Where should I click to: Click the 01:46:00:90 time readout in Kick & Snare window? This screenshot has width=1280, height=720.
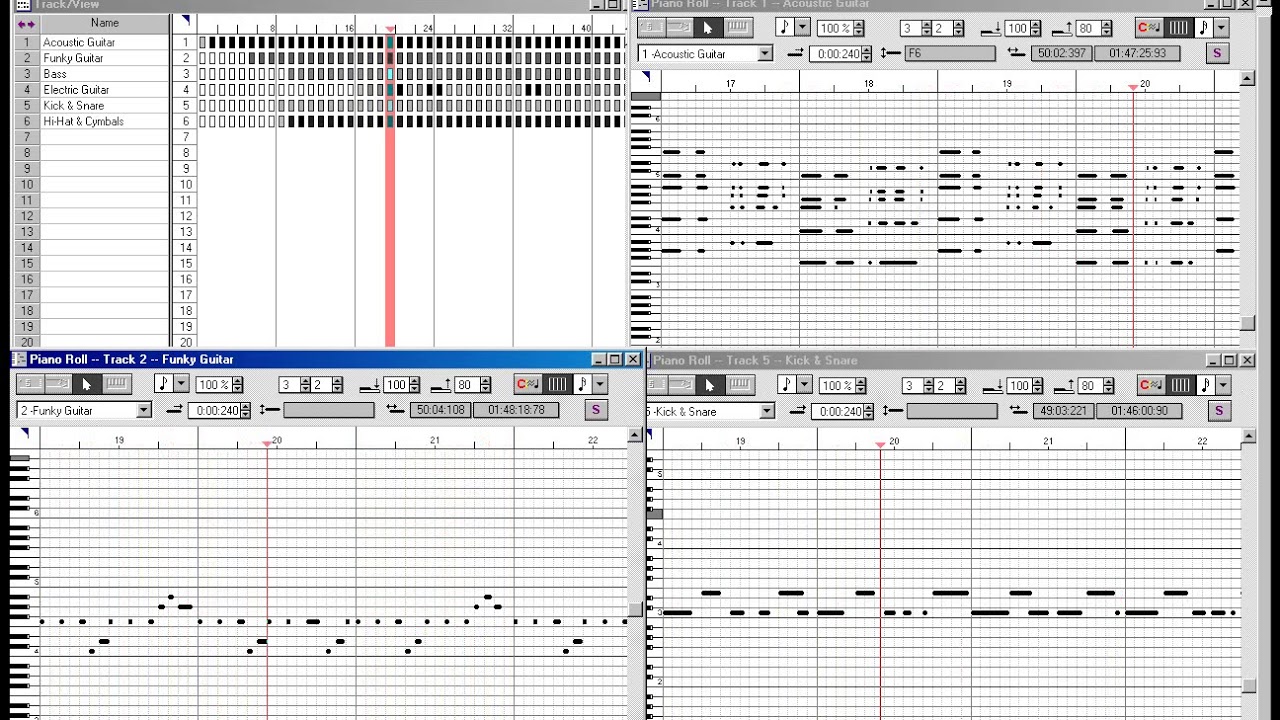(1139, 410)
